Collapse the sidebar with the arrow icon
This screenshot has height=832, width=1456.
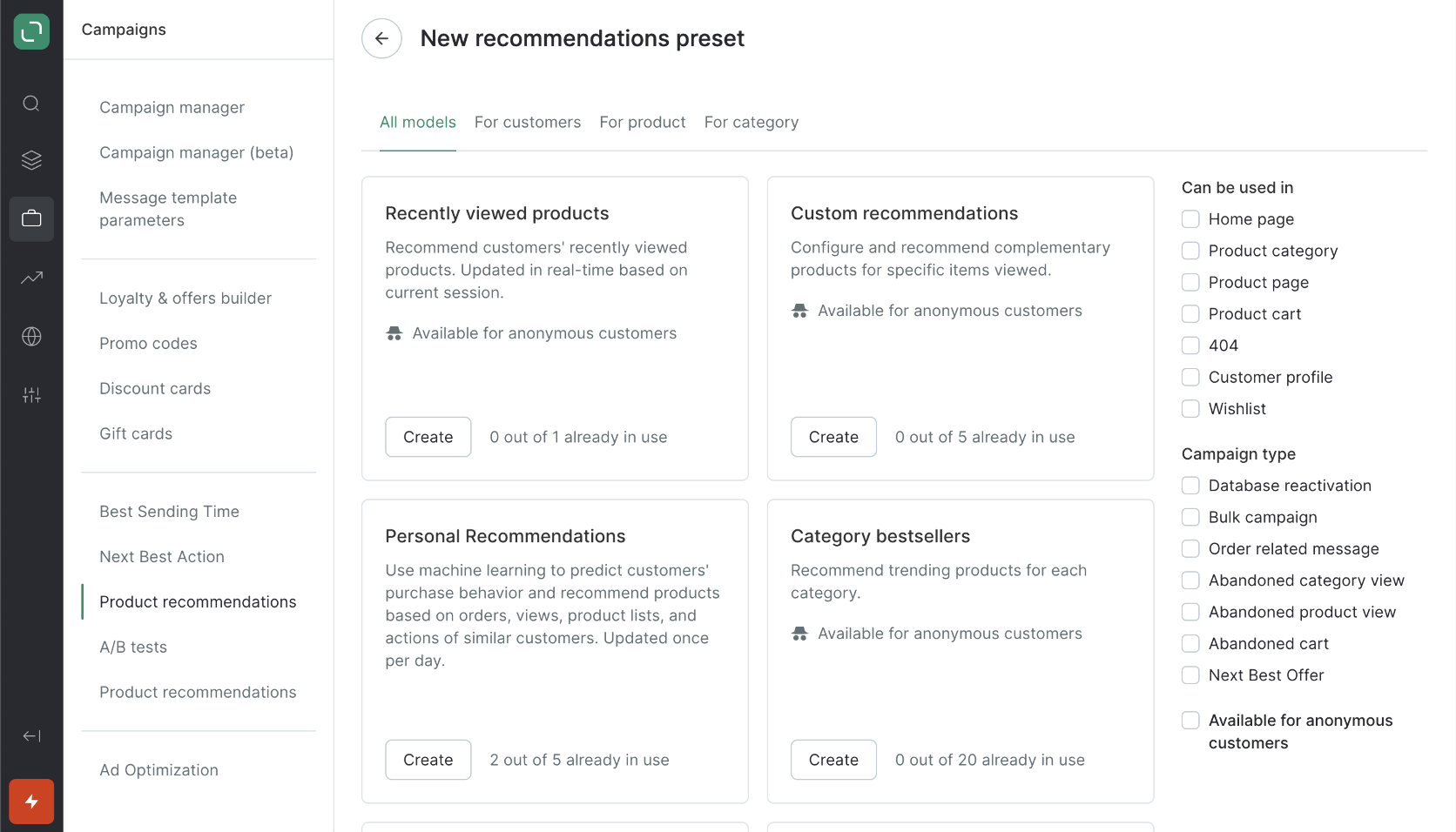31,735
